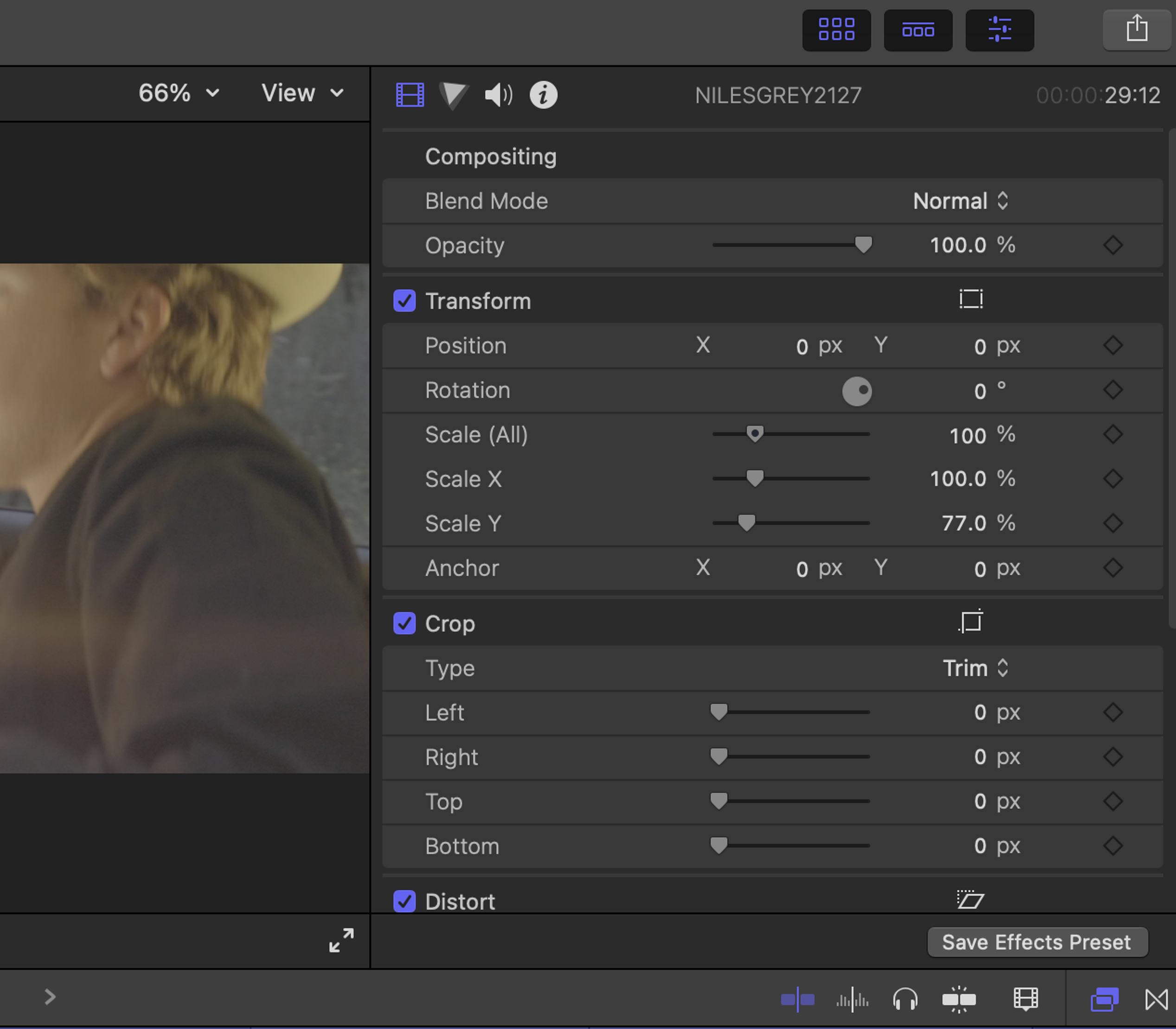Adjust the Crop Left slider
Screen dimensions: 1176x1029
click(719, 712)
